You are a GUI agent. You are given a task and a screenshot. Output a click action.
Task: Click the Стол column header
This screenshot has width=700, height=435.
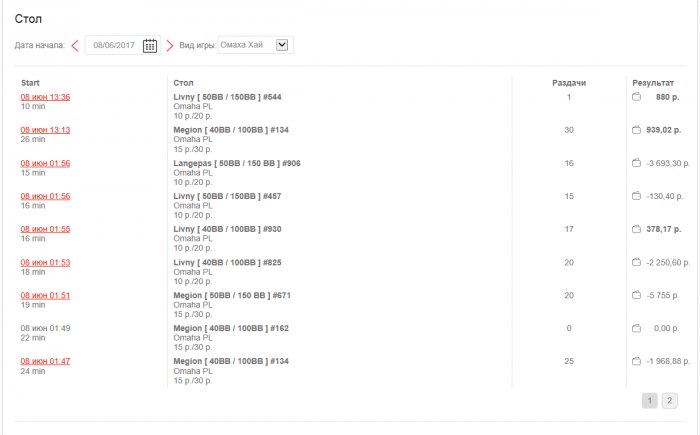click(x=183, y=83)
